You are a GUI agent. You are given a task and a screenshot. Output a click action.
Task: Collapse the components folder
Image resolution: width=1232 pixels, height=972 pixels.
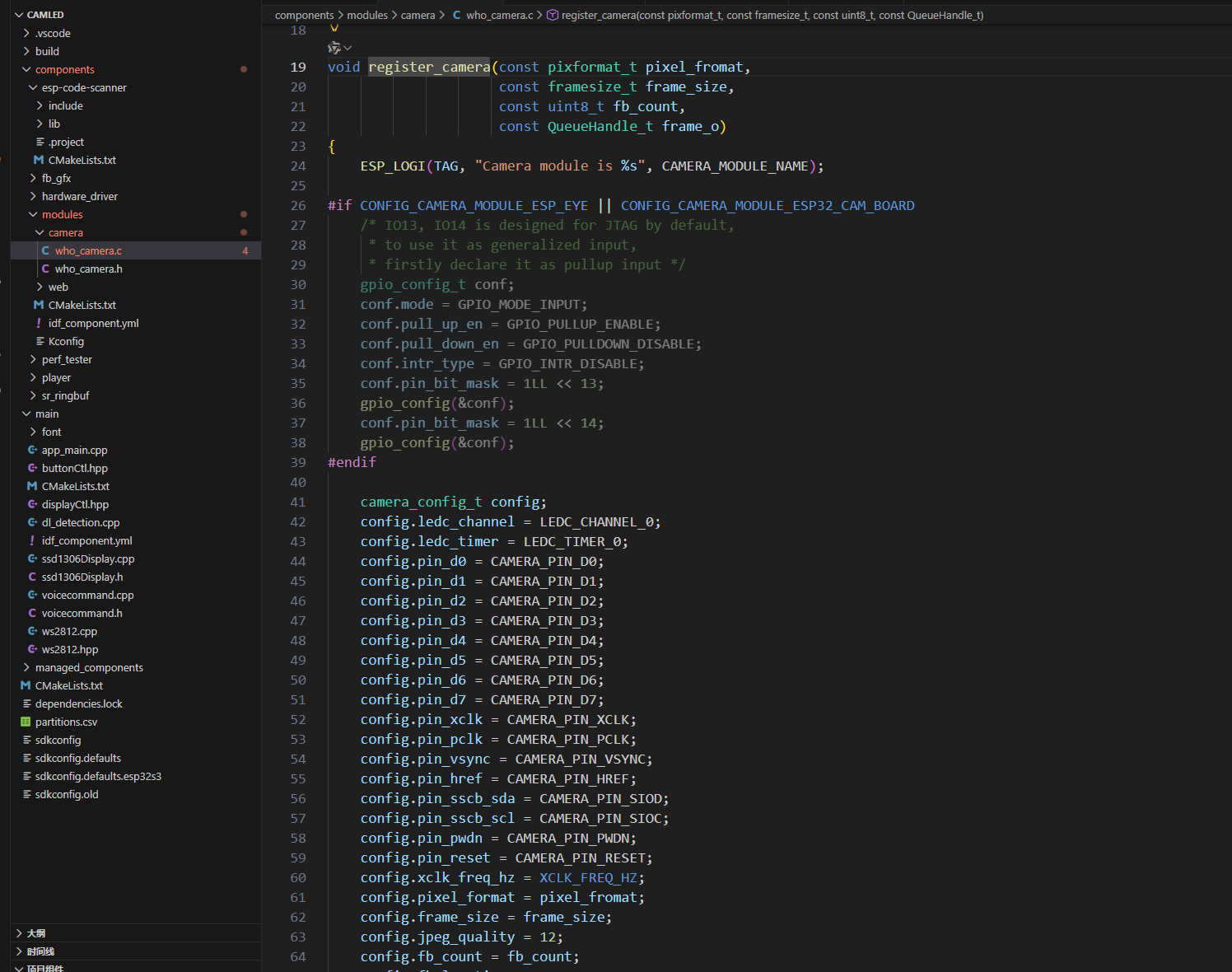pos(26,70)
